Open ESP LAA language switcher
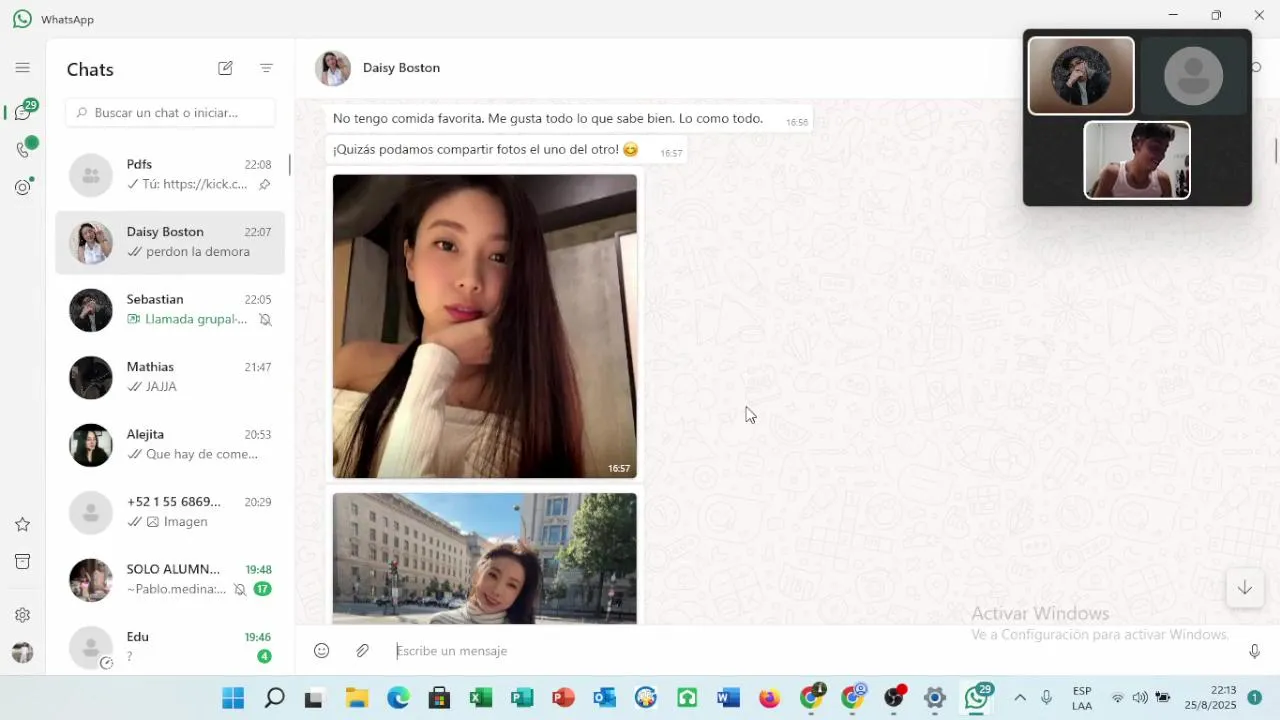 tap(1082, 698)
